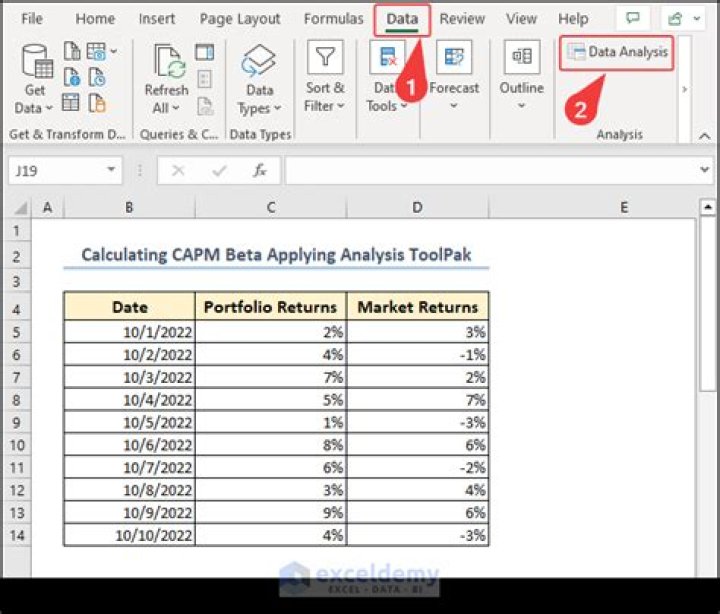Open the Forecast icon group
The width and height of the screenshot is (720, 614).
pyautogui.click(x=454, y=58)
